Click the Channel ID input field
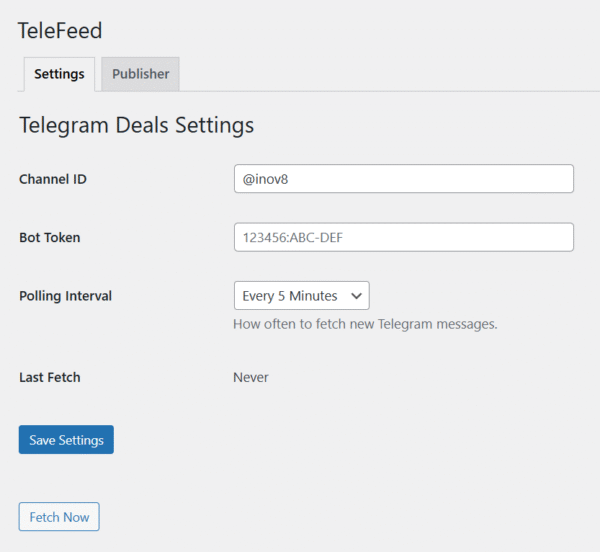 (x=404, y=179)
